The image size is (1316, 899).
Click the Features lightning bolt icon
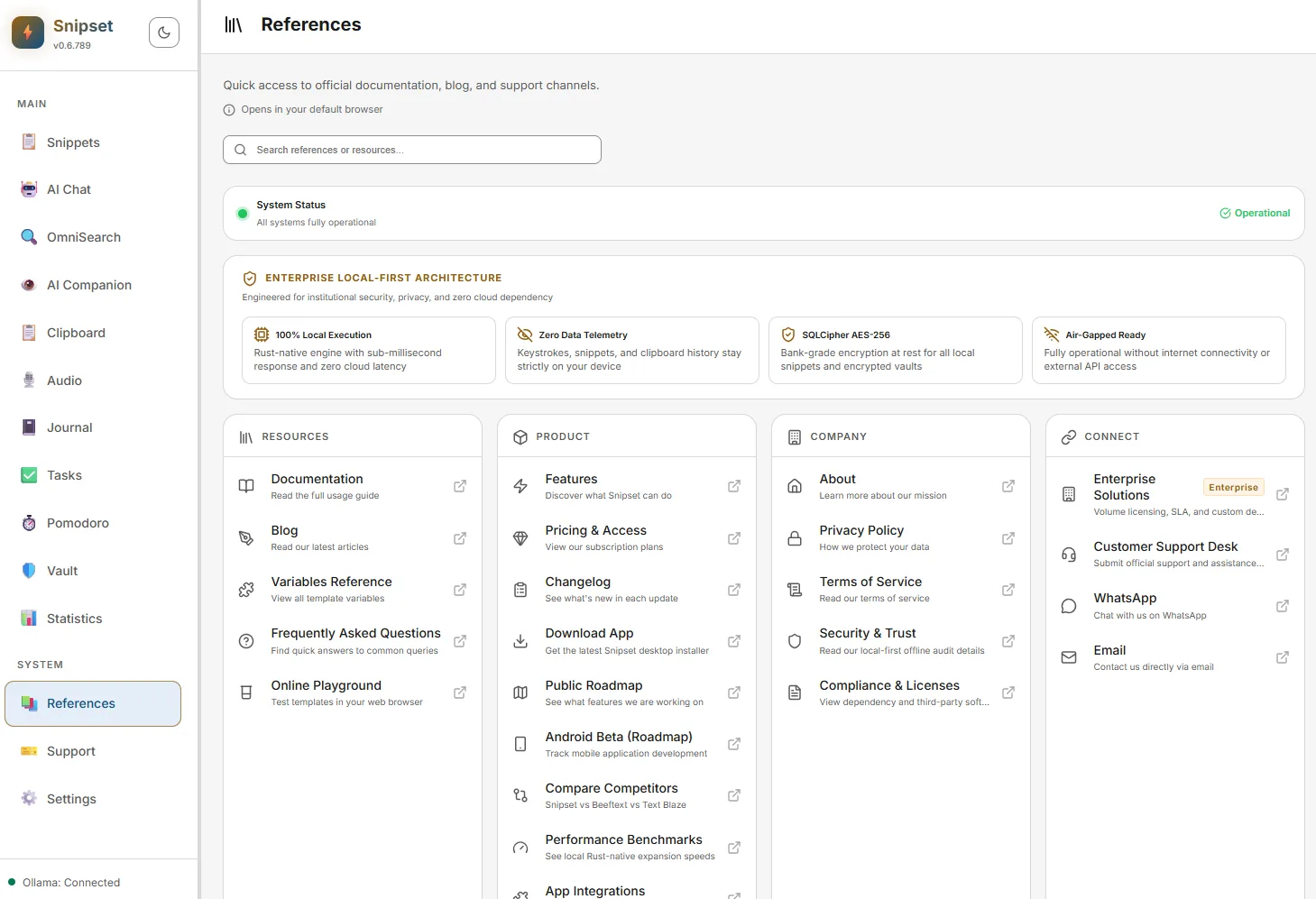point(520,486)
